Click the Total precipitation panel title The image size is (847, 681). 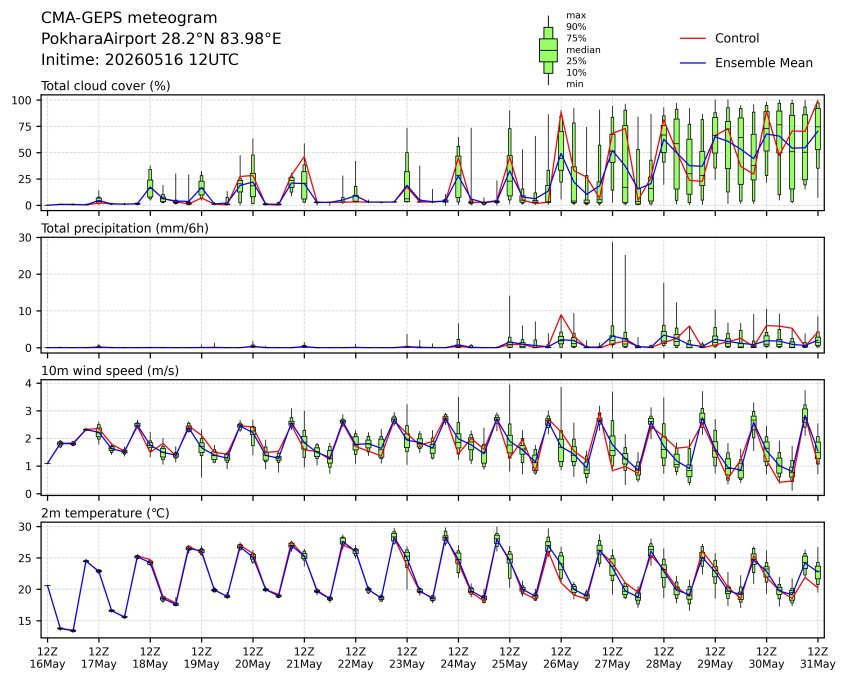(125, 228)
